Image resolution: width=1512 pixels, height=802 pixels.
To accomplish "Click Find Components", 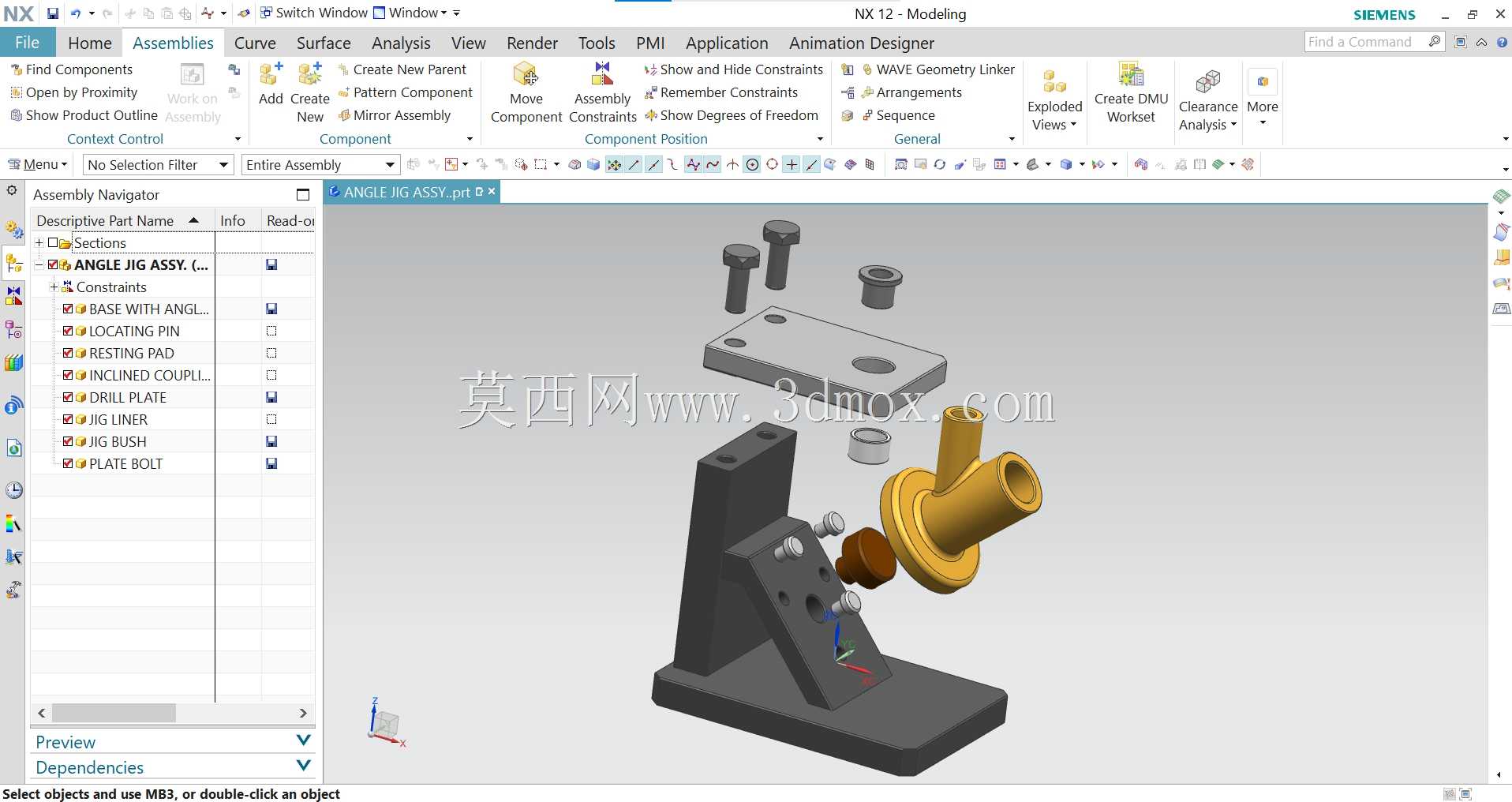I will pos(71,69).
